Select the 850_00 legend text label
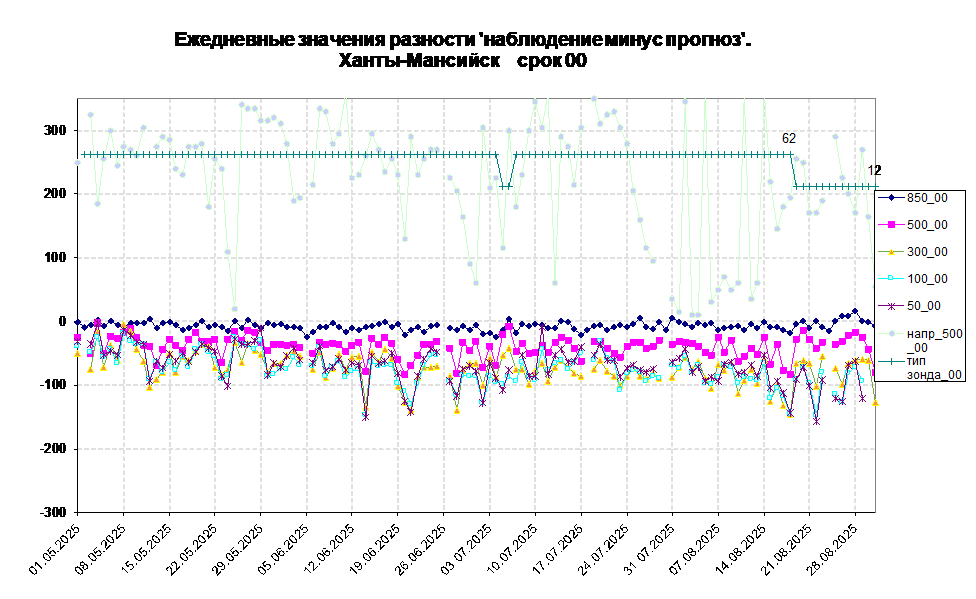The height and width of the screenshot is (599, 976). [x=927, y=198]
